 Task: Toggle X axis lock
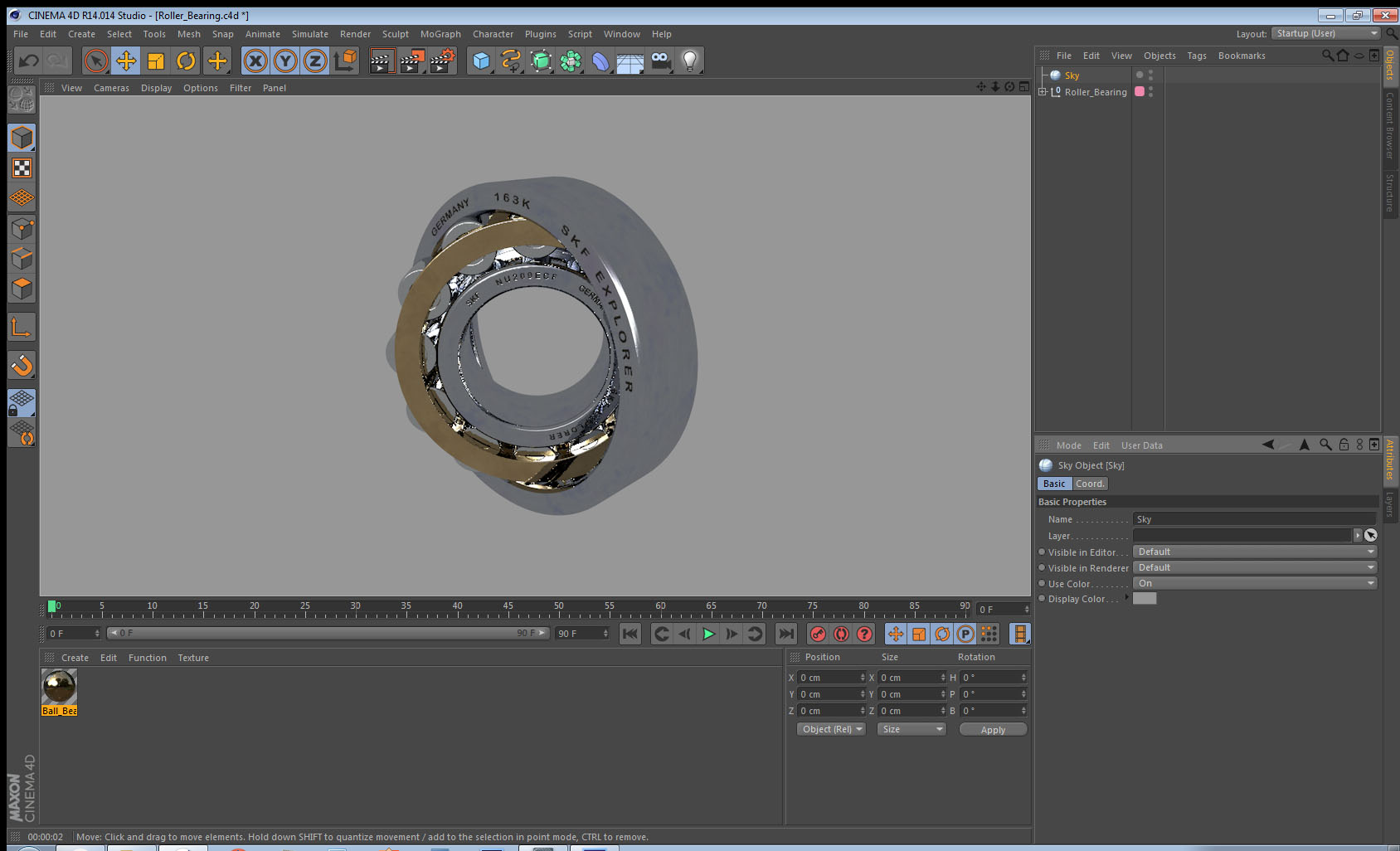pyautogui.click(x=255, y=61)
